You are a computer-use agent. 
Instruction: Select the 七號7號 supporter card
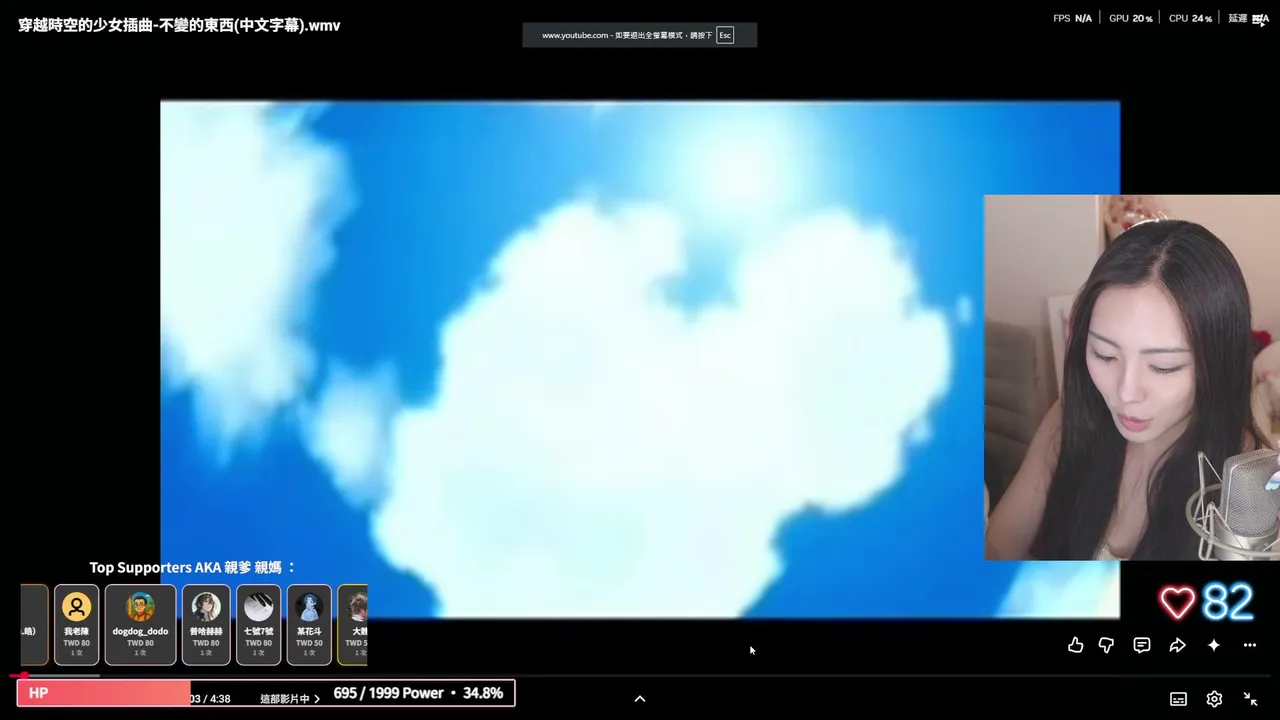tap(258, 625)
